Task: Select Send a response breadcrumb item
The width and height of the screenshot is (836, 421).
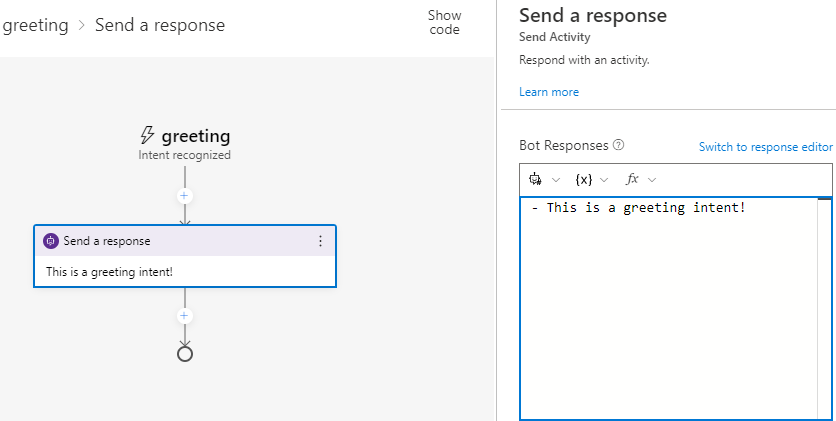Action: pos(160,25)
